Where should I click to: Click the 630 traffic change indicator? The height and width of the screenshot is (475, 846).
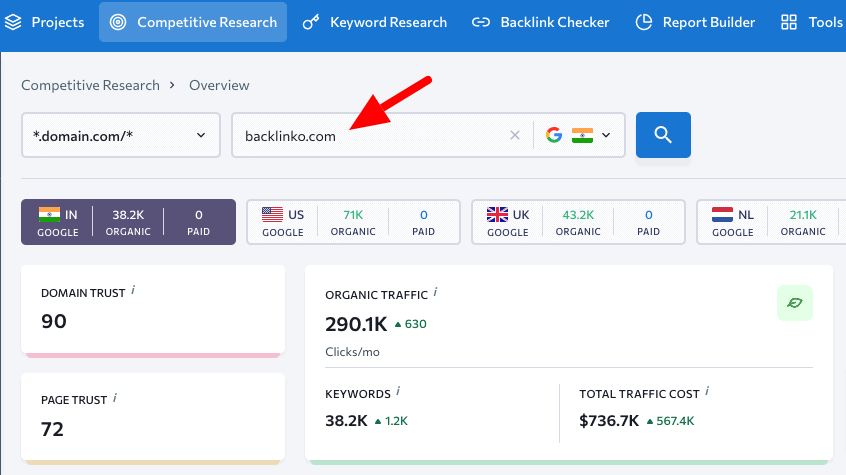click(411, 324)
